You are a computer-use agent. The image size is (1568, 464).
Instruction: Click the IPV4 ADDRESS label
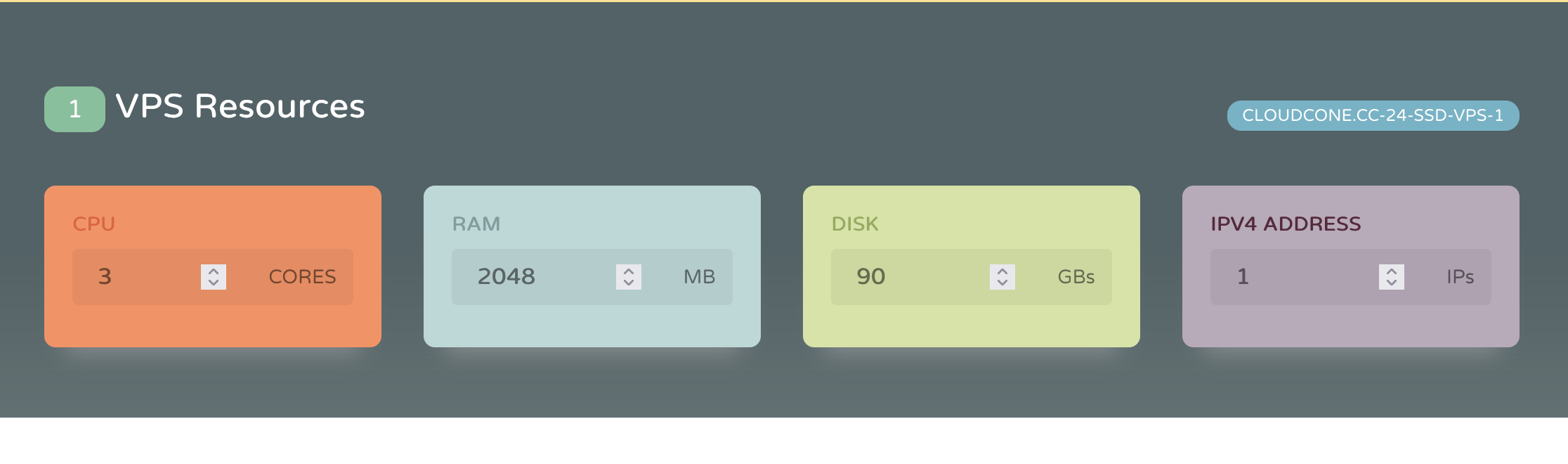(1286, 224)
